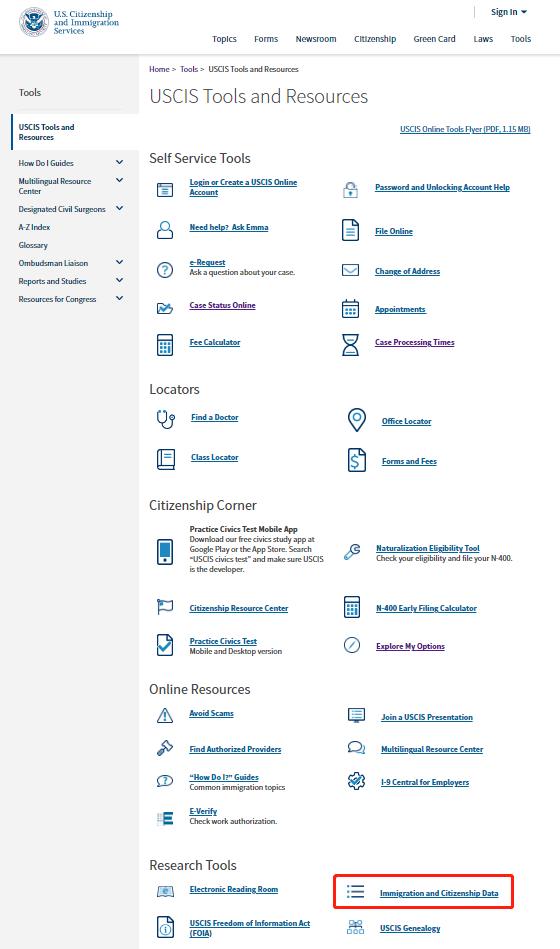Open the Tools menu in top navigation

click(521, 39)
